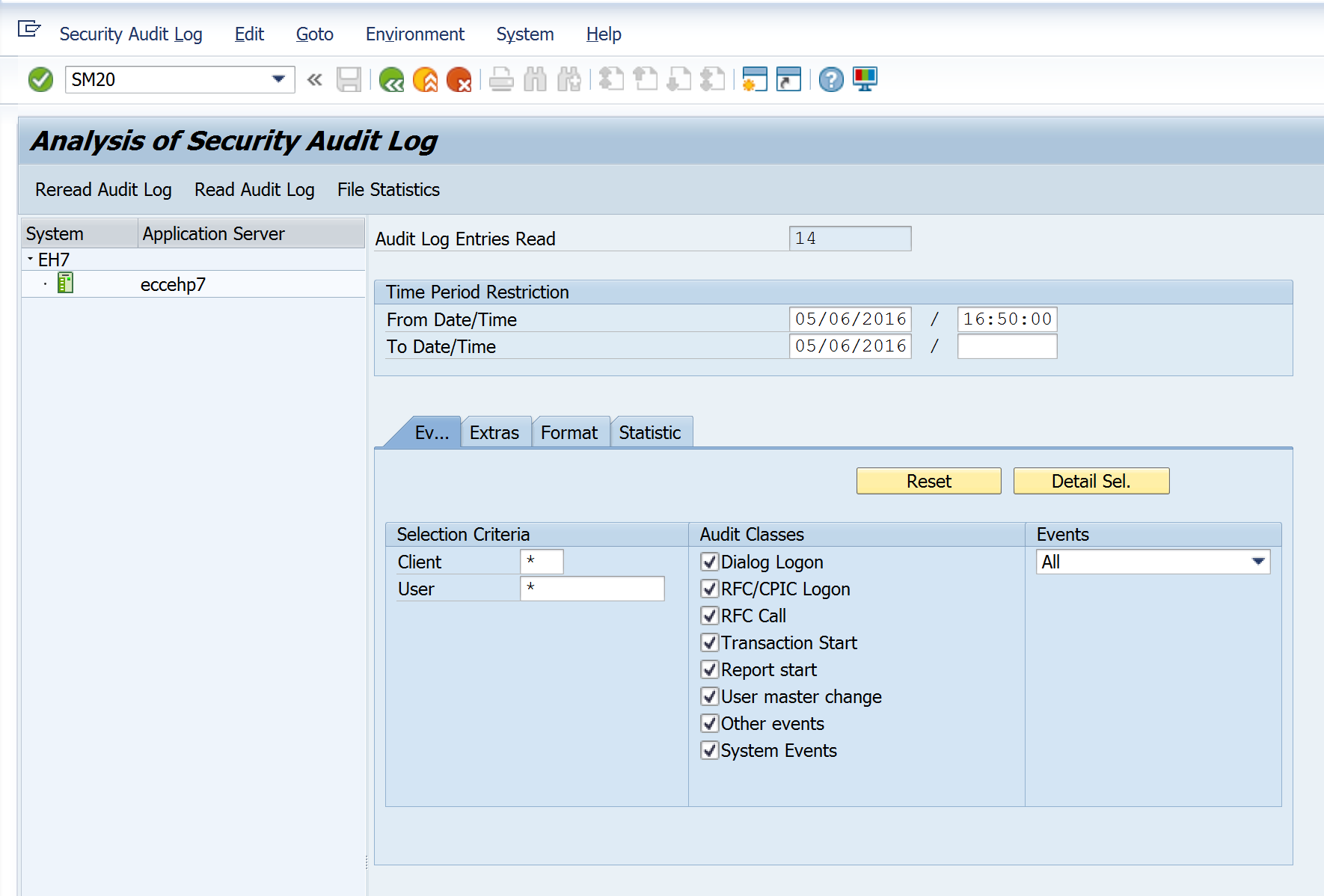Image resolution: width=1324 pixels, height=896 pixels.
Task: Open the Edit menu
Action: coord(249,34)
